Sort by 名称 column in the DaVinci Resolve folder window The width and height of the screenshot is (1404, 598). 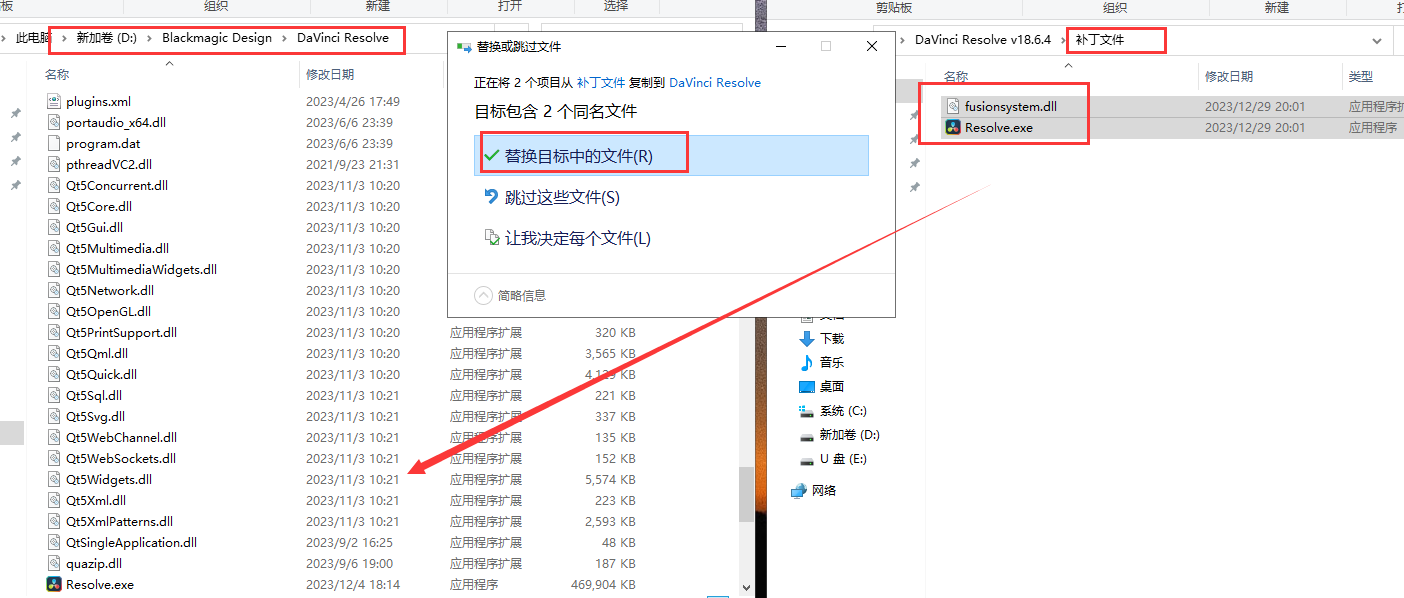[57, 74]
